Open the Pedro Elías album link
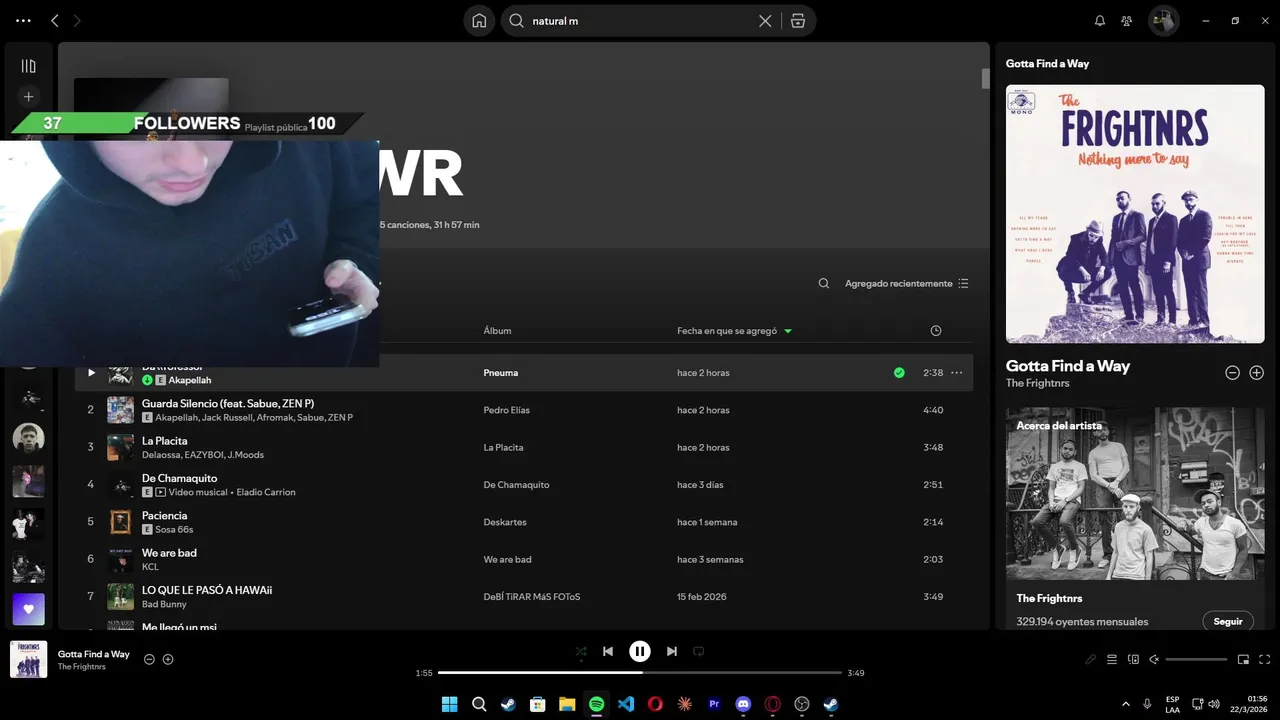This screenshot has width=1280, height=720. click(x=506, y=410)
